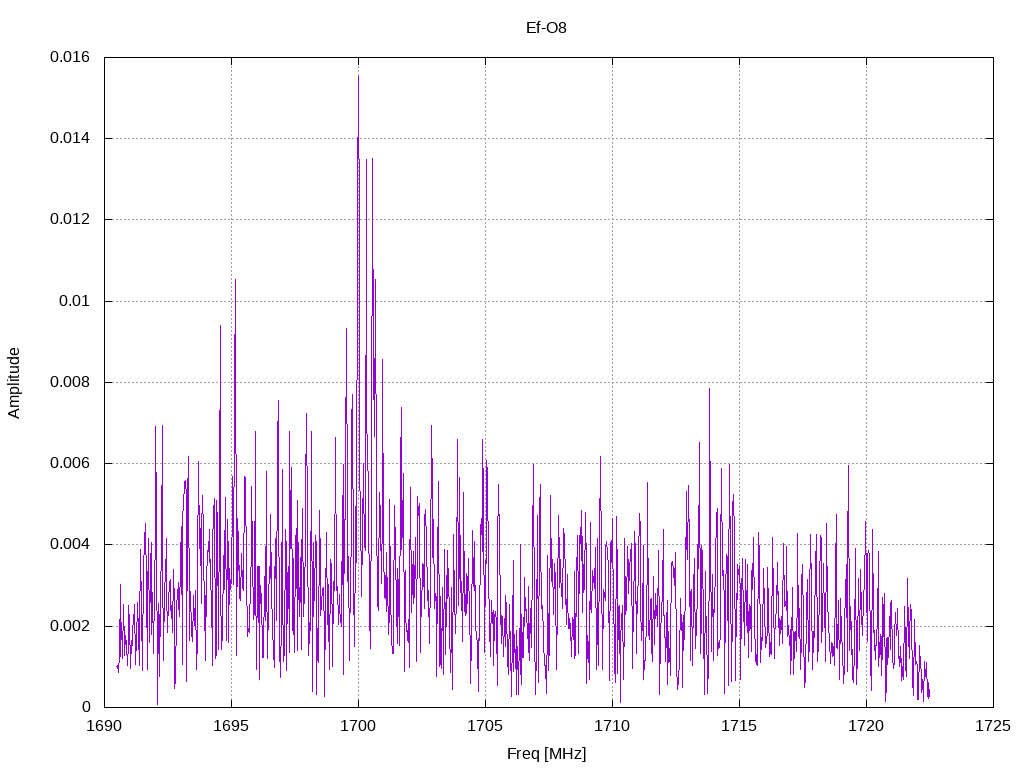This screenshot has width=1024, height=768.
Task: Click the y-axis tick value 0.012
Action: (70, 219)
